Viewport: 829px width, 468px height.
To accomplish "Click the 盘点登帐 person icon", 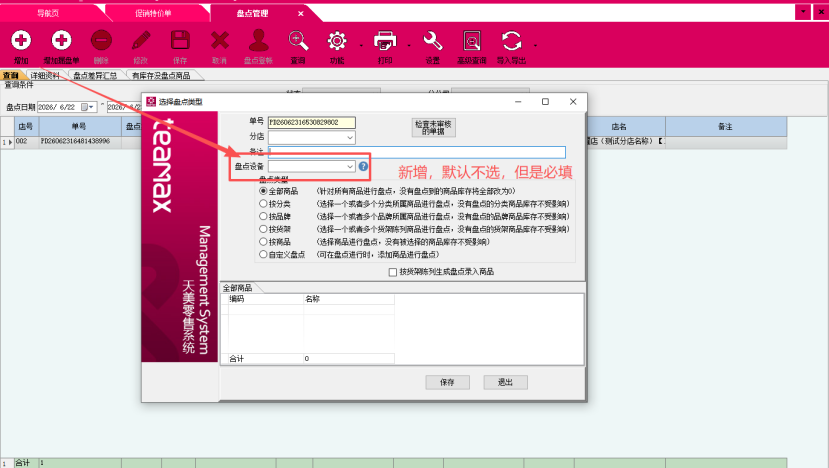I will [259, 41].
